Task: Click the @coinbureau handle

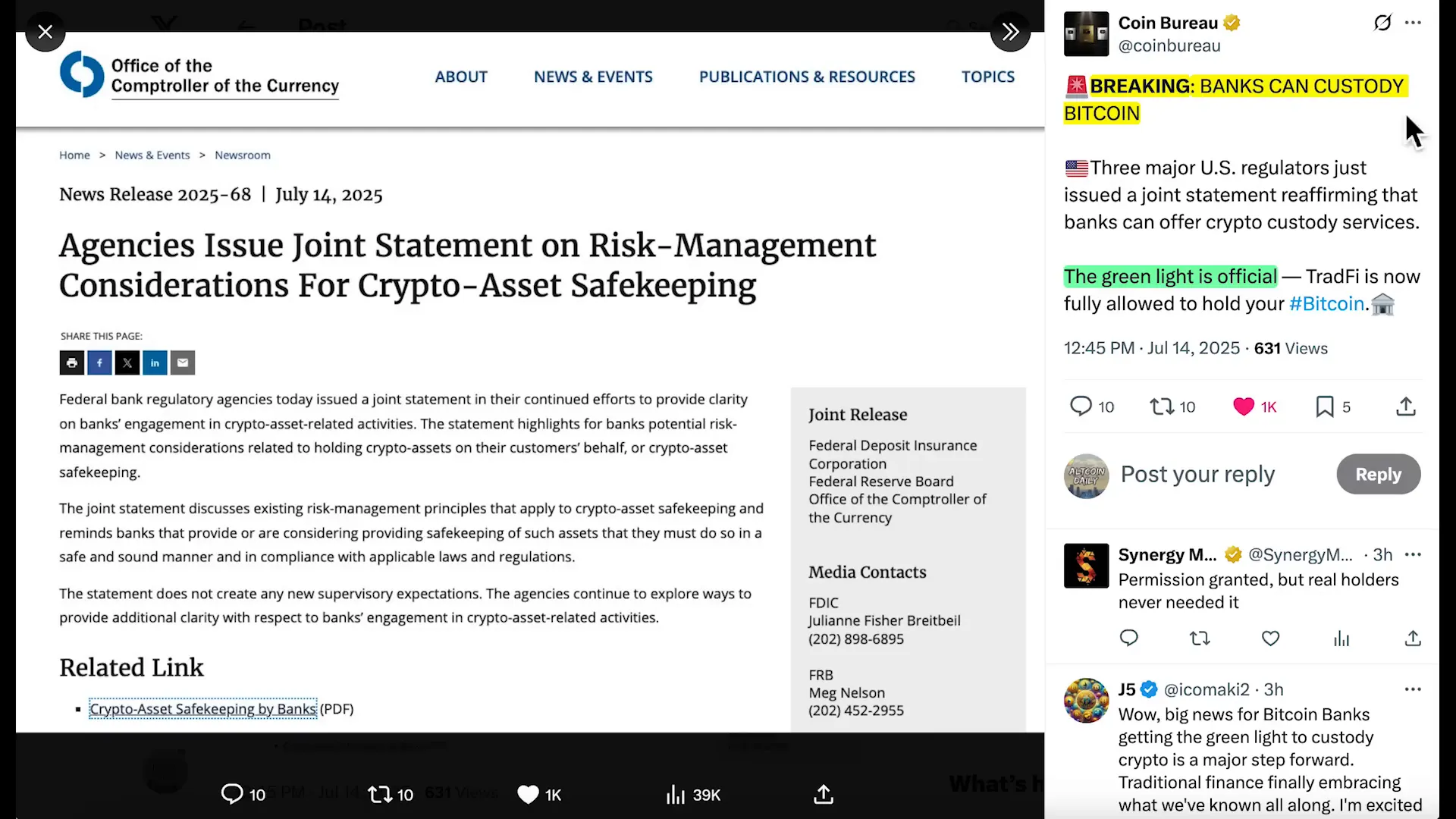Action: pyautogui.click(x=1169, y=45)
